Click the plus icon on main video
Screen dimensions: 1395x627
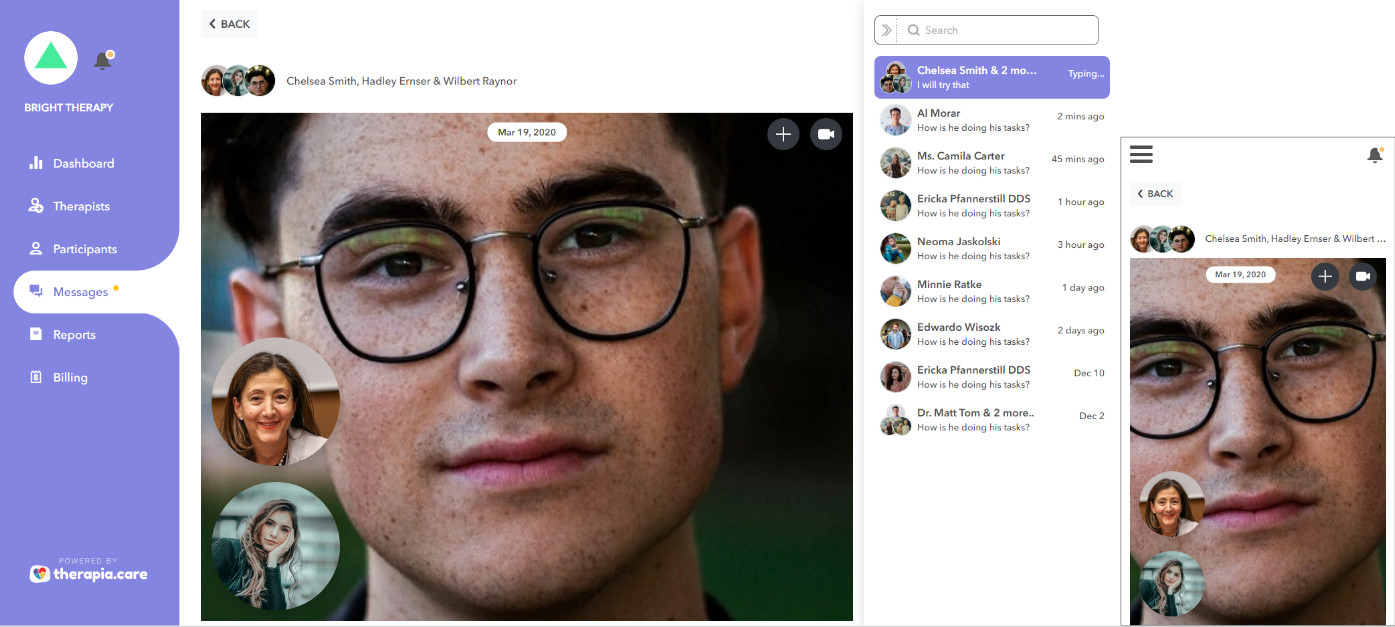[783, 134]
